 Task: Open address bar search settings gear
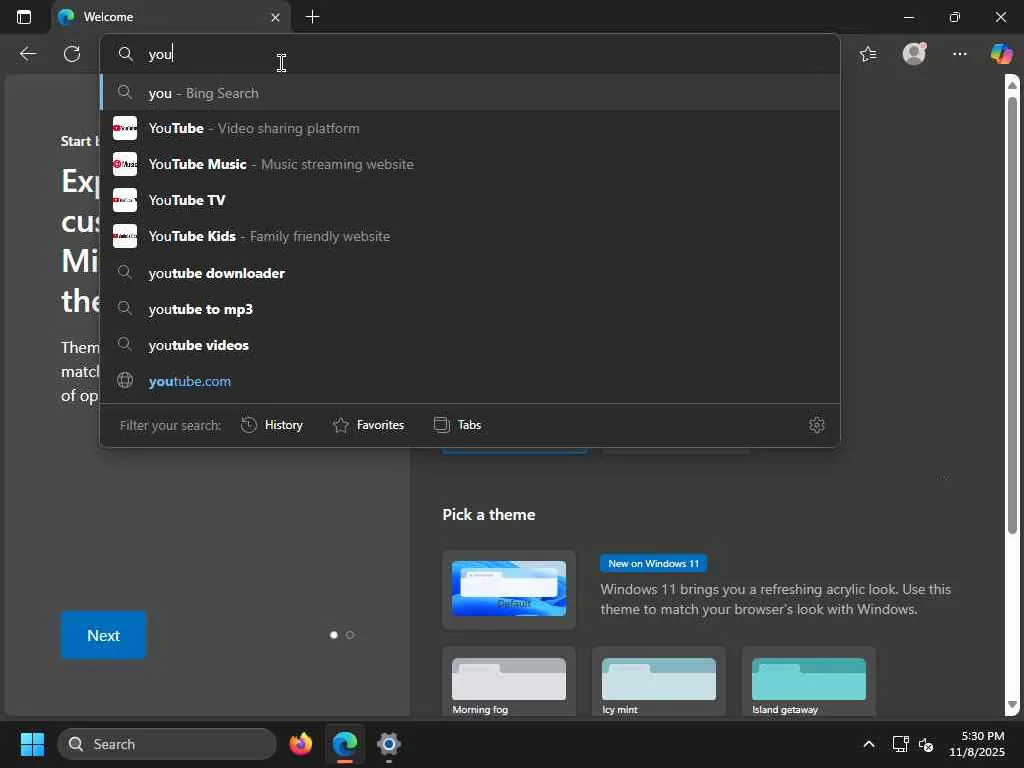[x=816, y=425]
